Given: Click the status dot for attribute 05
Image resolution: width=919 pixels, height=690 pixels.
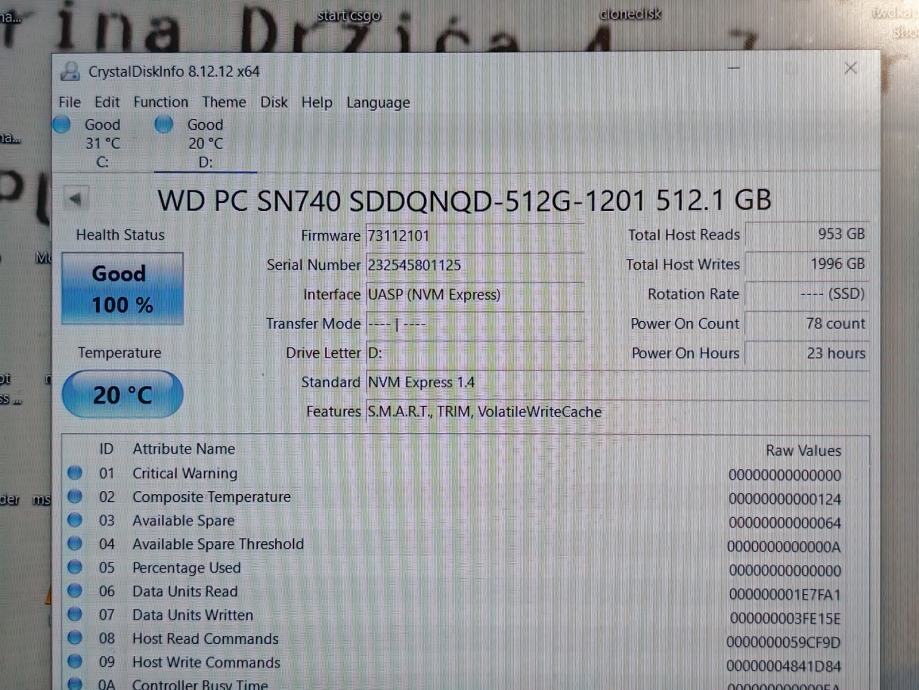Looking at the screenshot, I should pyautogui.click(x=74, y=567).
